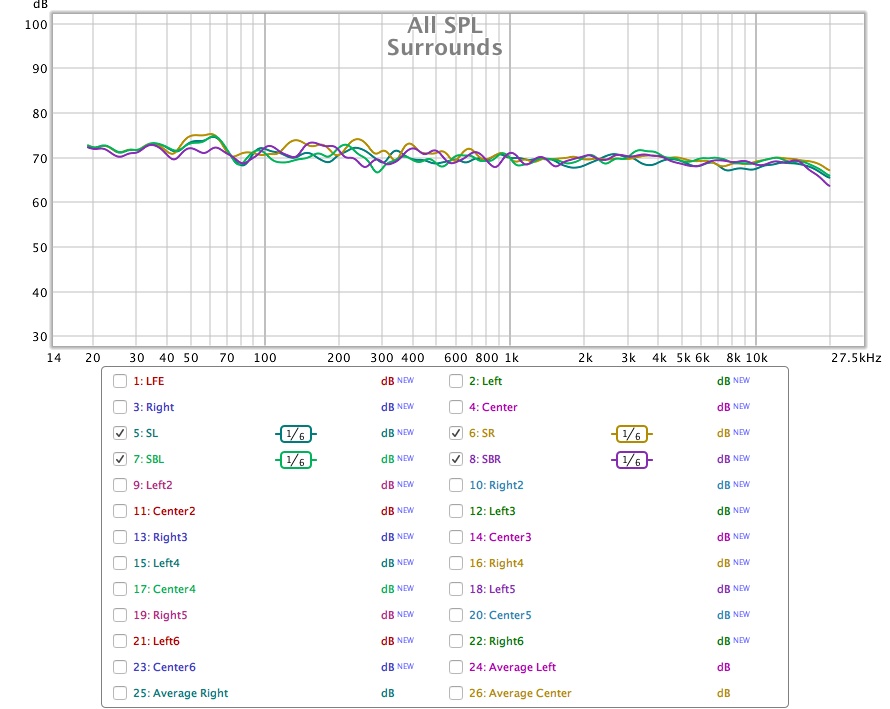Select the 4: Center legend label
This screenshot has width=890, height=709.
point(493,407)
